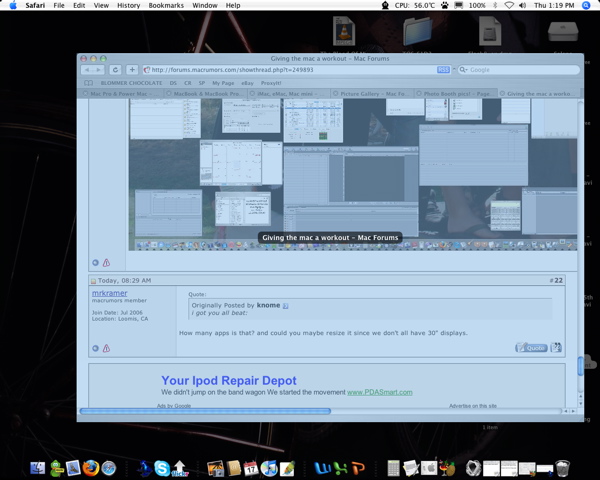600x480 pixels.
Task: Click the RSS button in address bar
Action: 443,70
